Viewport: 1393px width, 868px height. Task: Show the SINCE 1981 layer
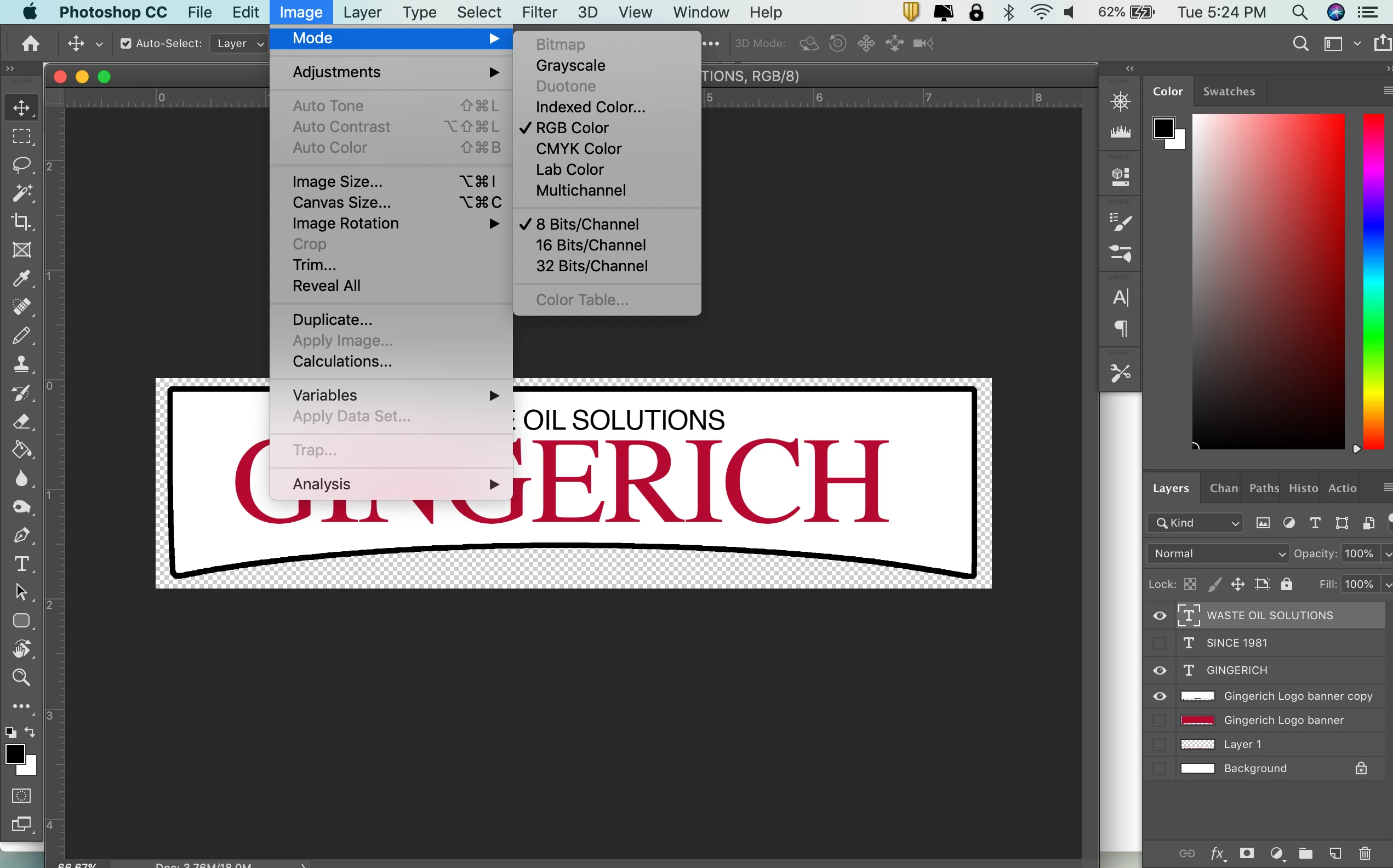click(1160, 643)
